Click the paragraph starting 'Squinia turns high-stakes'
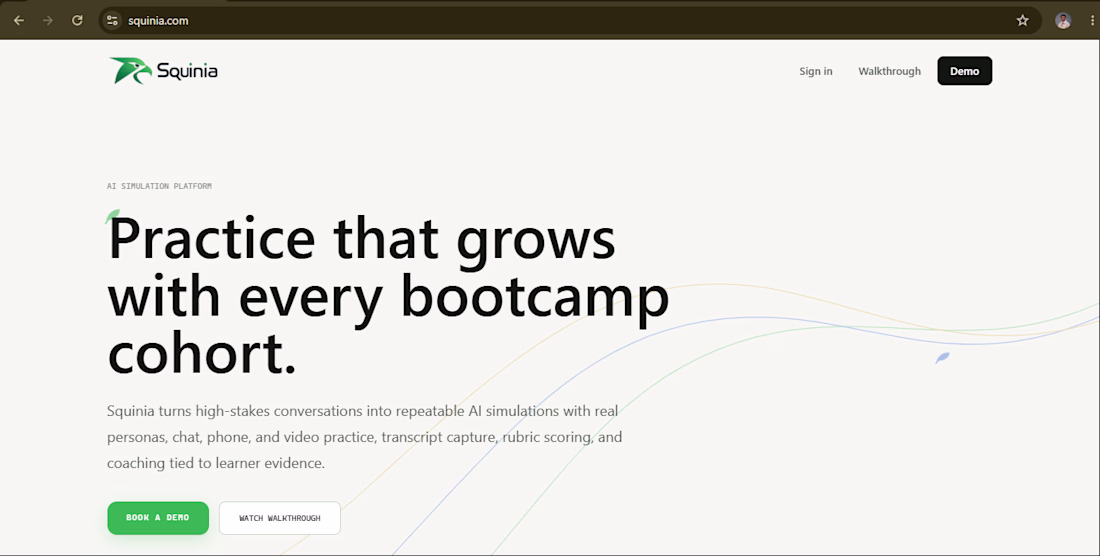 point(365,437)
